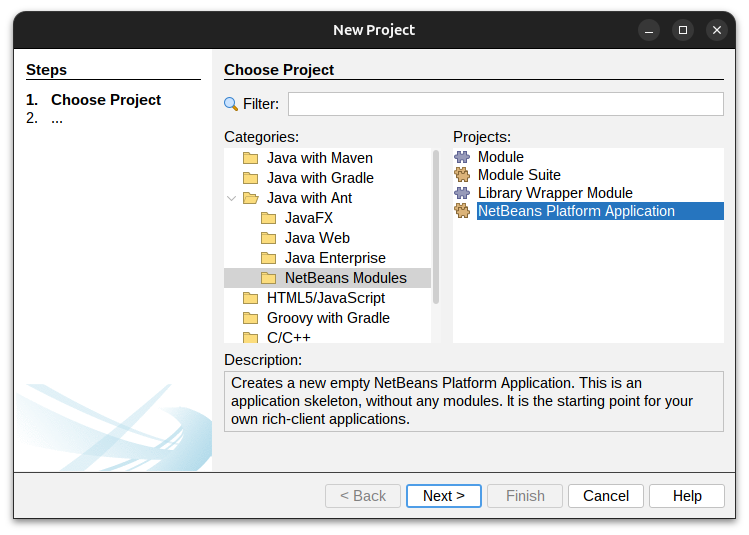Select Module Suite in the Projects list
This screenshot has height=535, width=749.
click(519, 175)
